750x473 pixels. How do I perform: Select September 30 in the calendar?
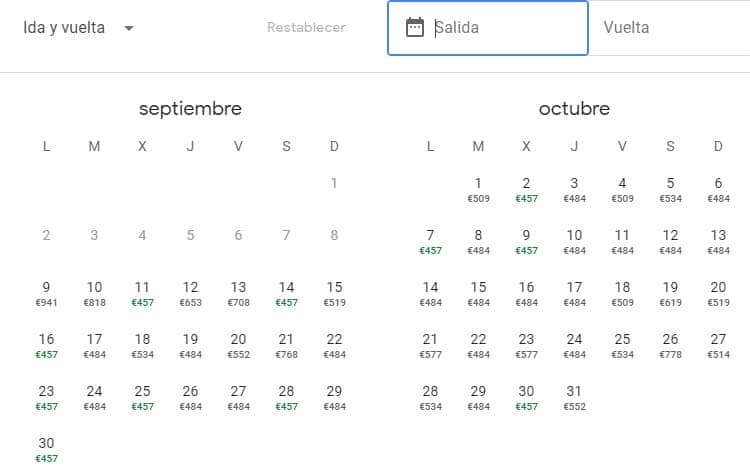[46, 449]
